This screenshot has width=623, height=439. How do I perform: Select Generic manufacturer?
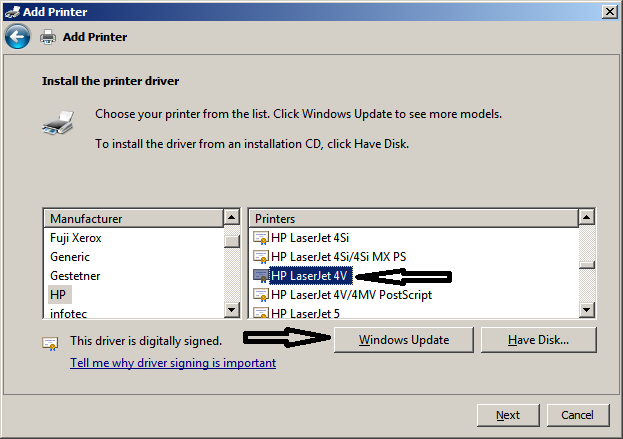click(70, 257)
